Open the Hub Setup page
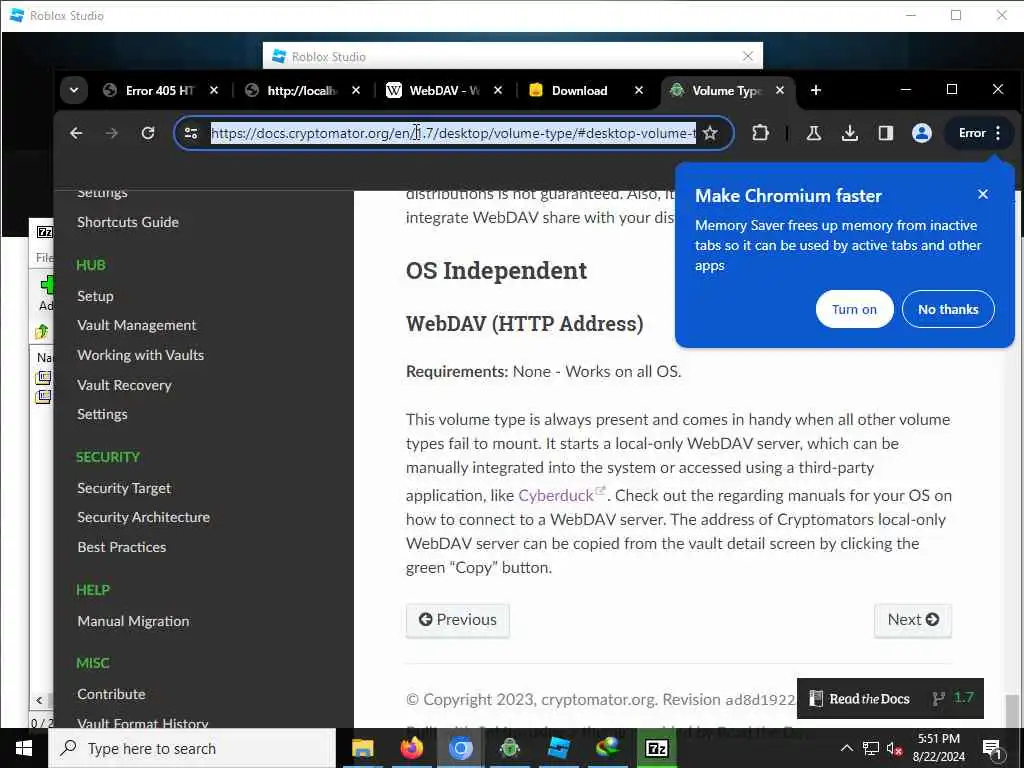1024x768 pixels. point(95,296)
